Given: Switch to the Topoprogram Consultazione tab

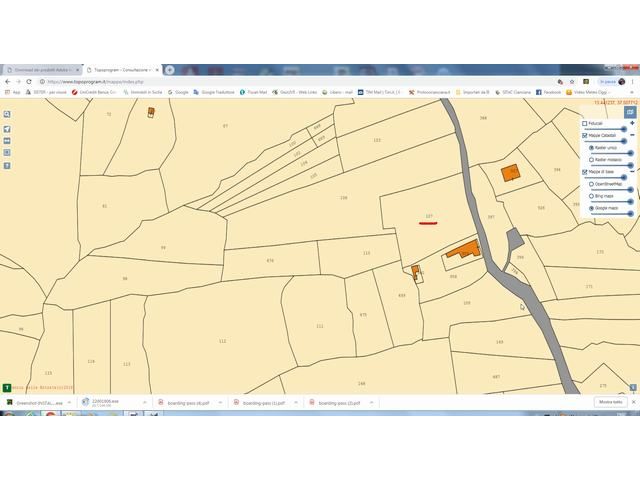Looking at the screenshot, I should (120, 70).
